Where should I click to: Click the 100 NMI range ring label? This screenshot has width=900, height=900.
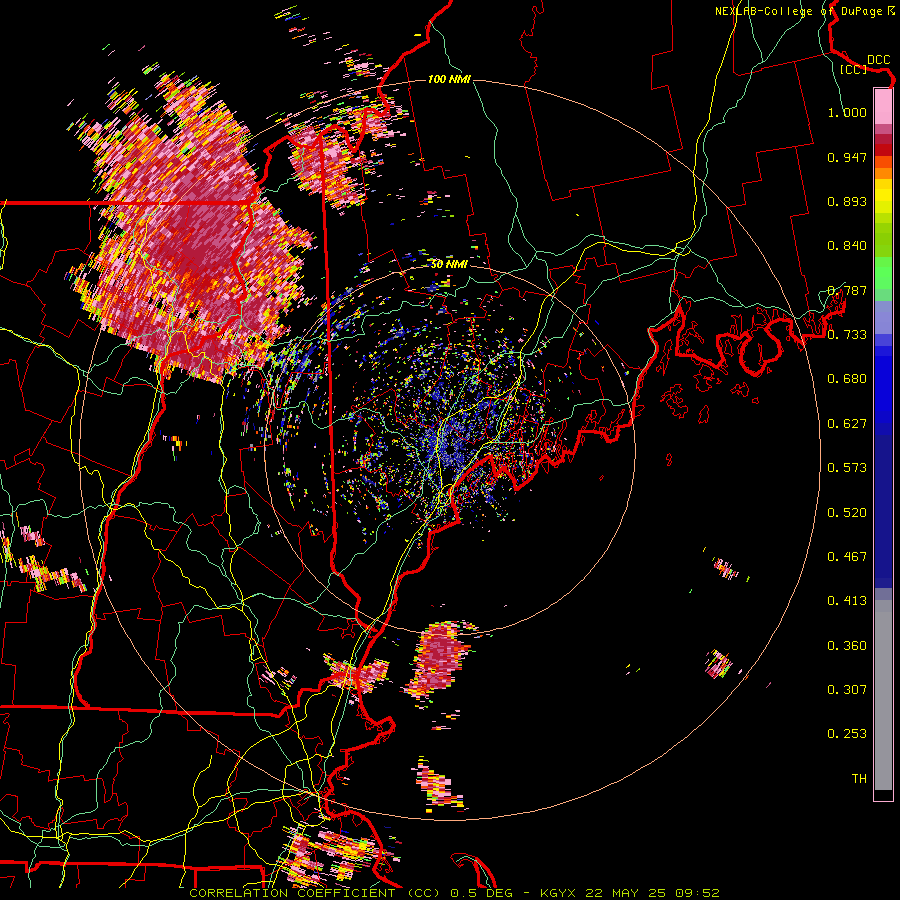click(x=449, y=79)
